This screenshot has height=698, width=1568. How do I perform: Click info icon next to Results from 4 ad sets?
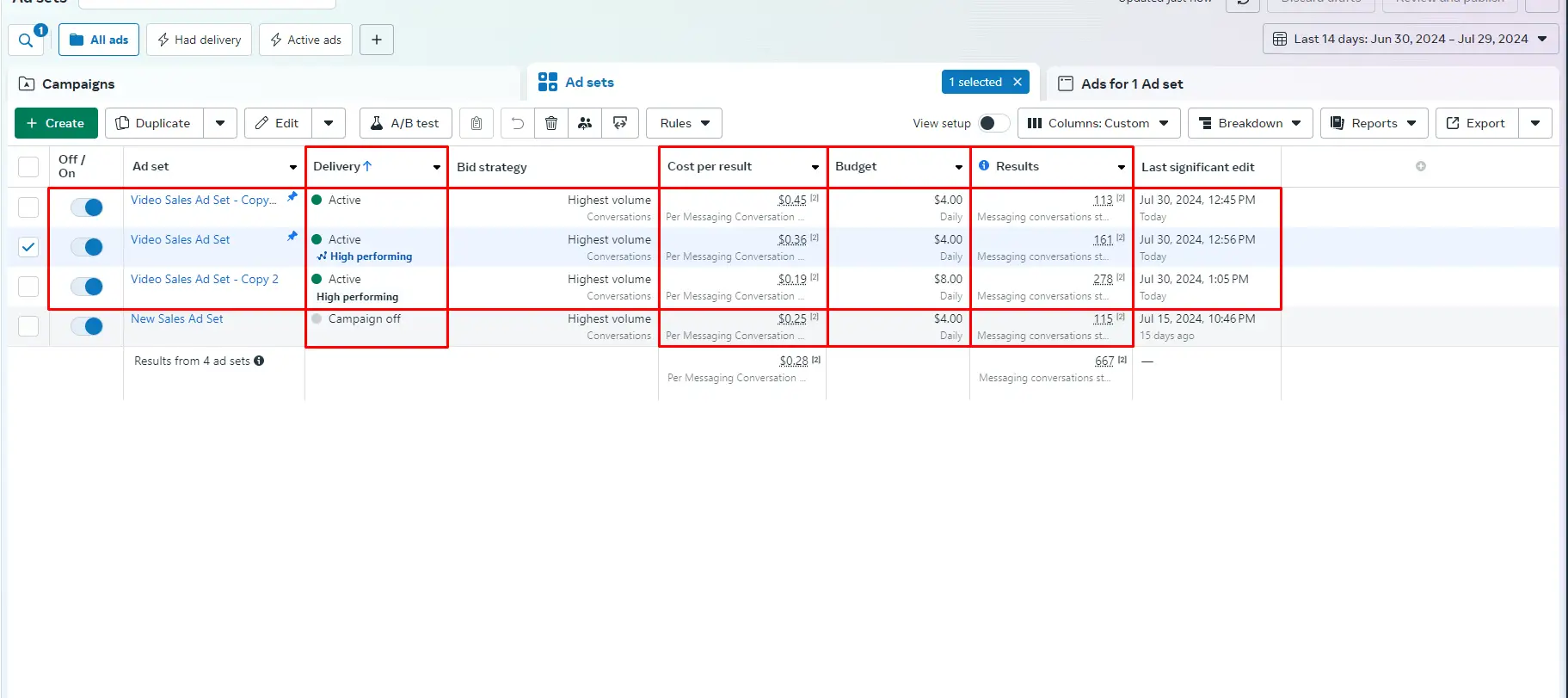coord(259,361)
